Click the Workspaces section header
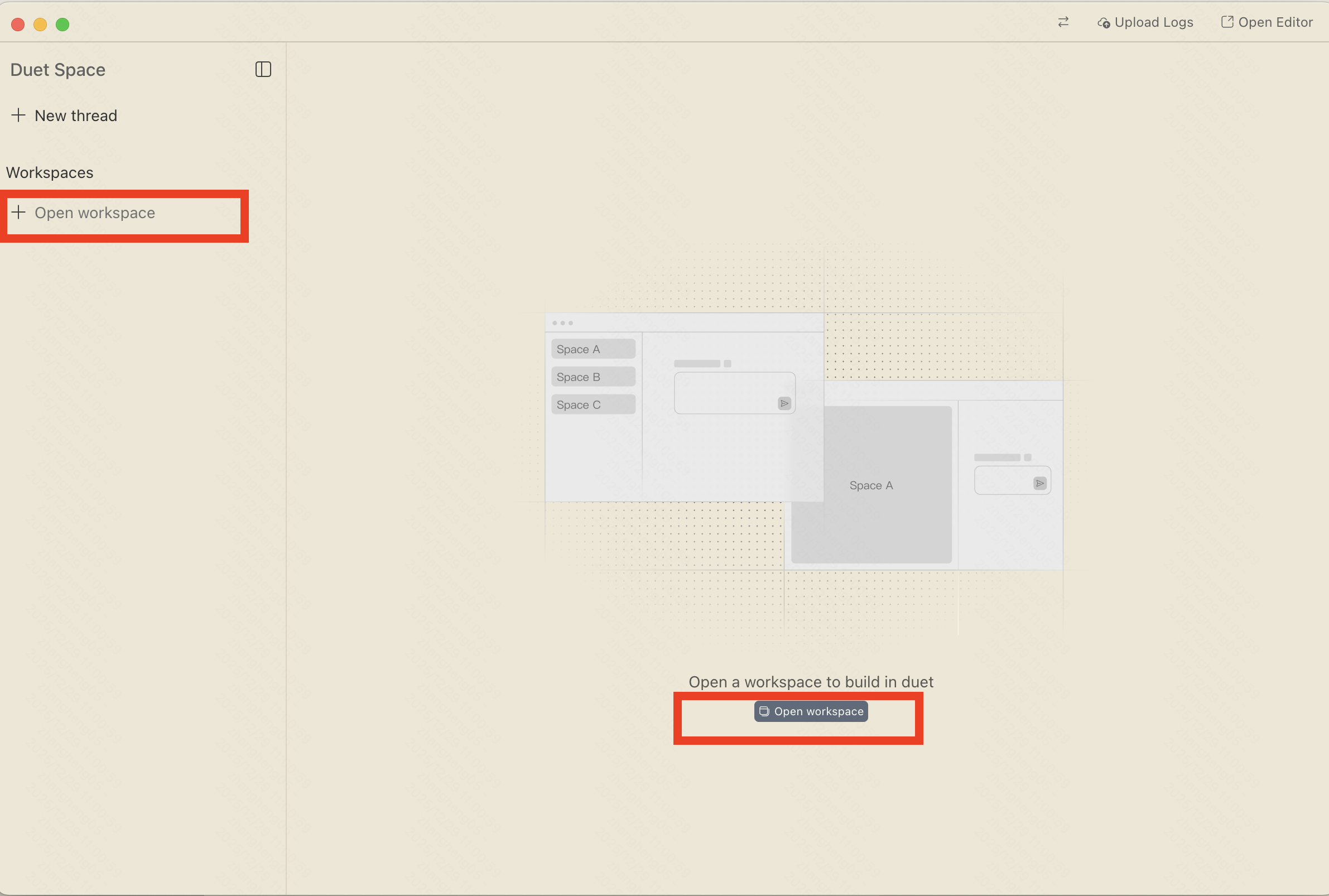Screen dimensions: 1329x896 [x=50, y=172]
